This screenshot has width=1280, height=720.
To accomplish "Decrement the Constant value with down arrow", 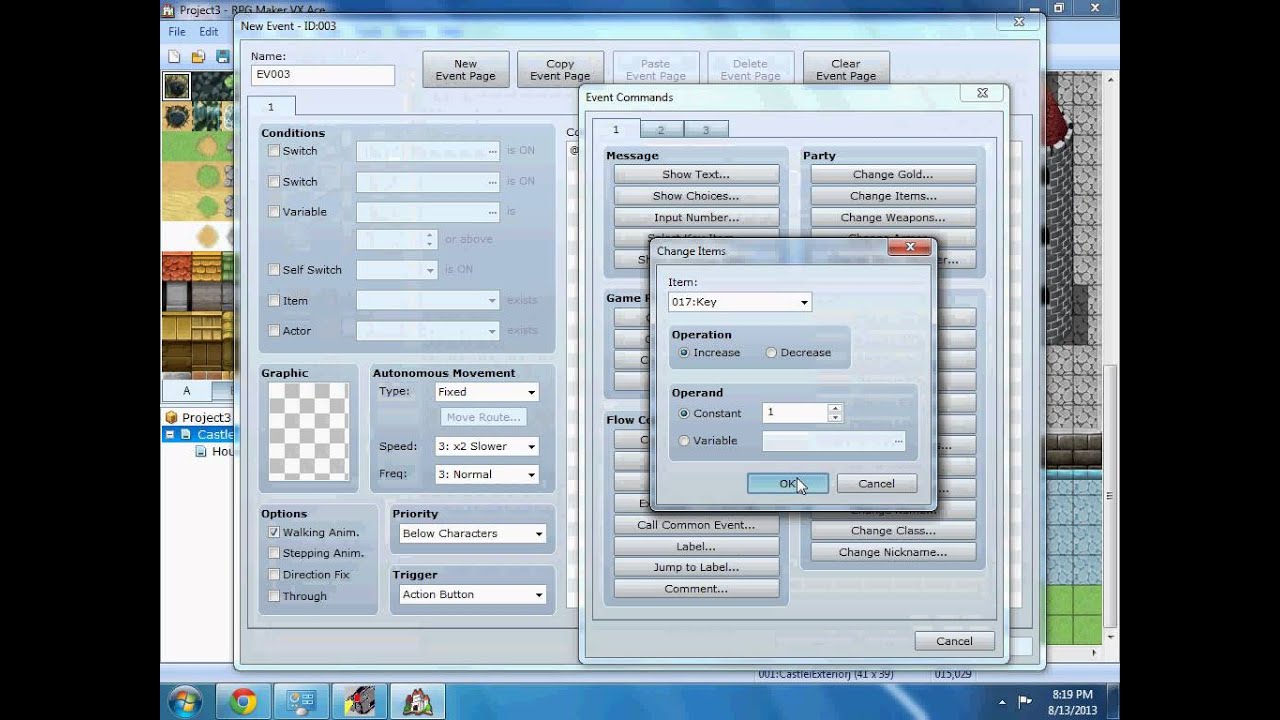I will (x=835, y=417).
